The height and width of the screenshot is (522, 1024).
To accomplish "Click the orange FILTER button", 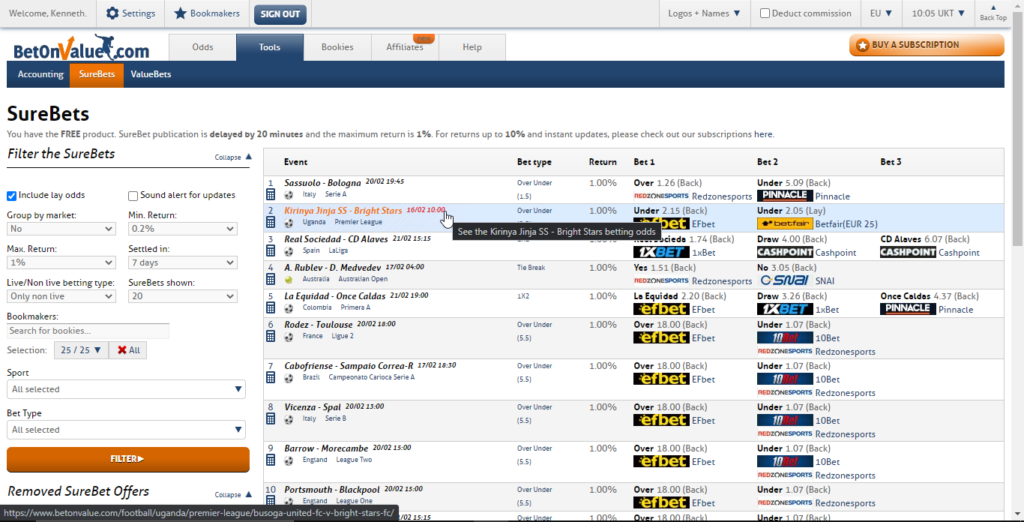I will pos(128,459).
